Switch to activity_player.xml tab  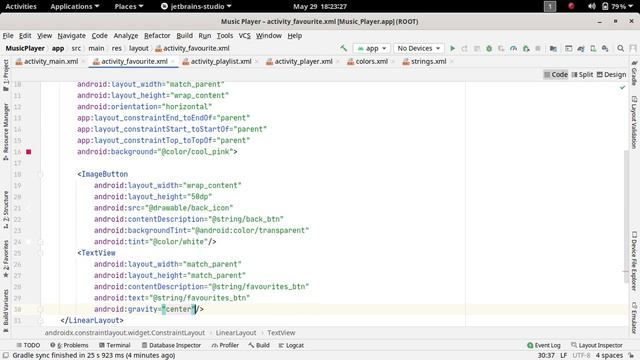click(303, 61)
